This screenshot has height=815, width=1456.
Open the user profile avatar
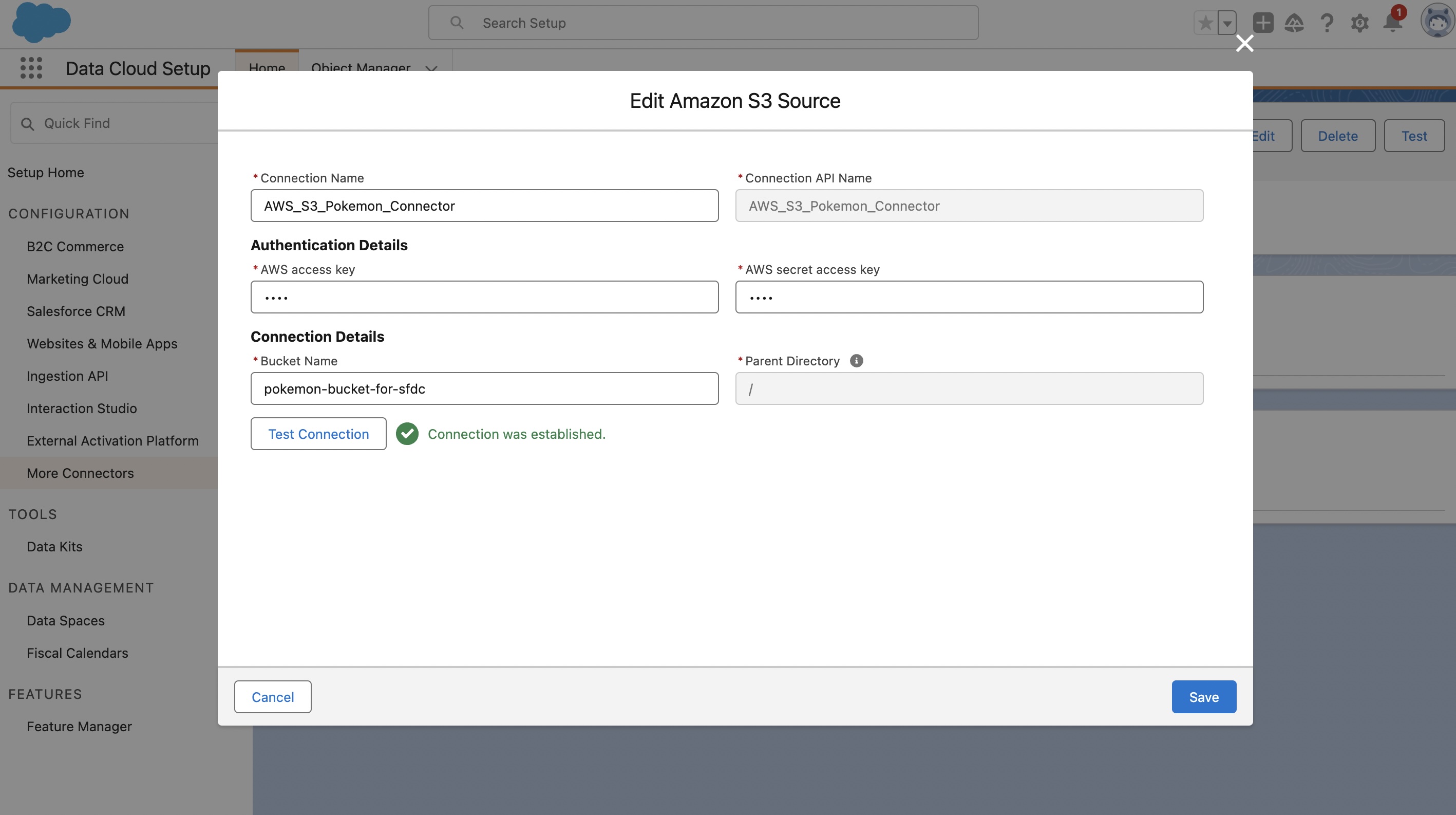click(x=1438, y=22)
